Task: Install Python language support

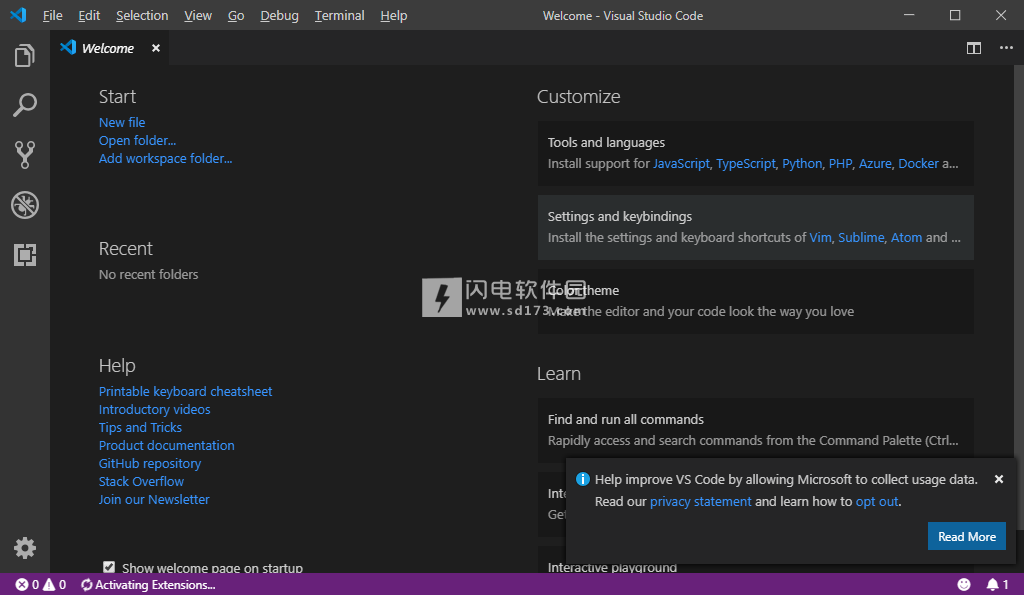Action: 802,163
